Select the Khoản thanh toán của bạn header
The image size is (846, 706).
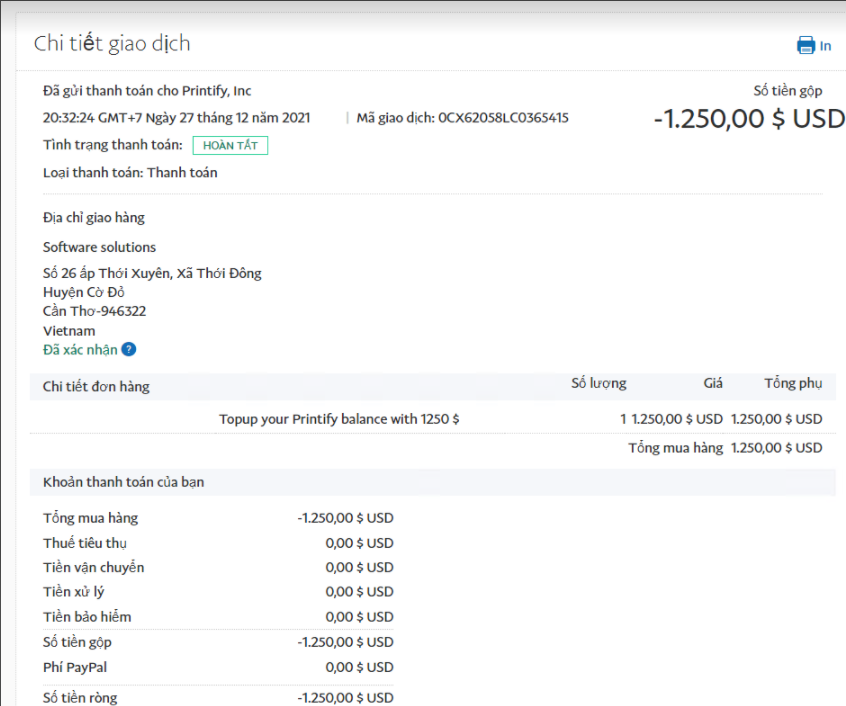(x=124, y=482)
